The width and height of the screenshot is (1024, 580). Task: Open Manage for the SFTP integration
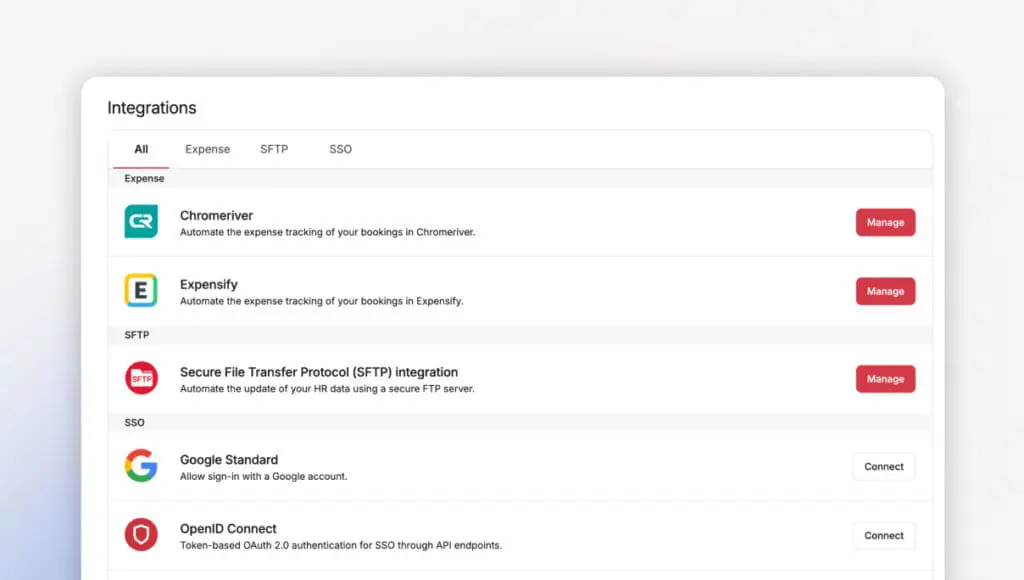885,379
